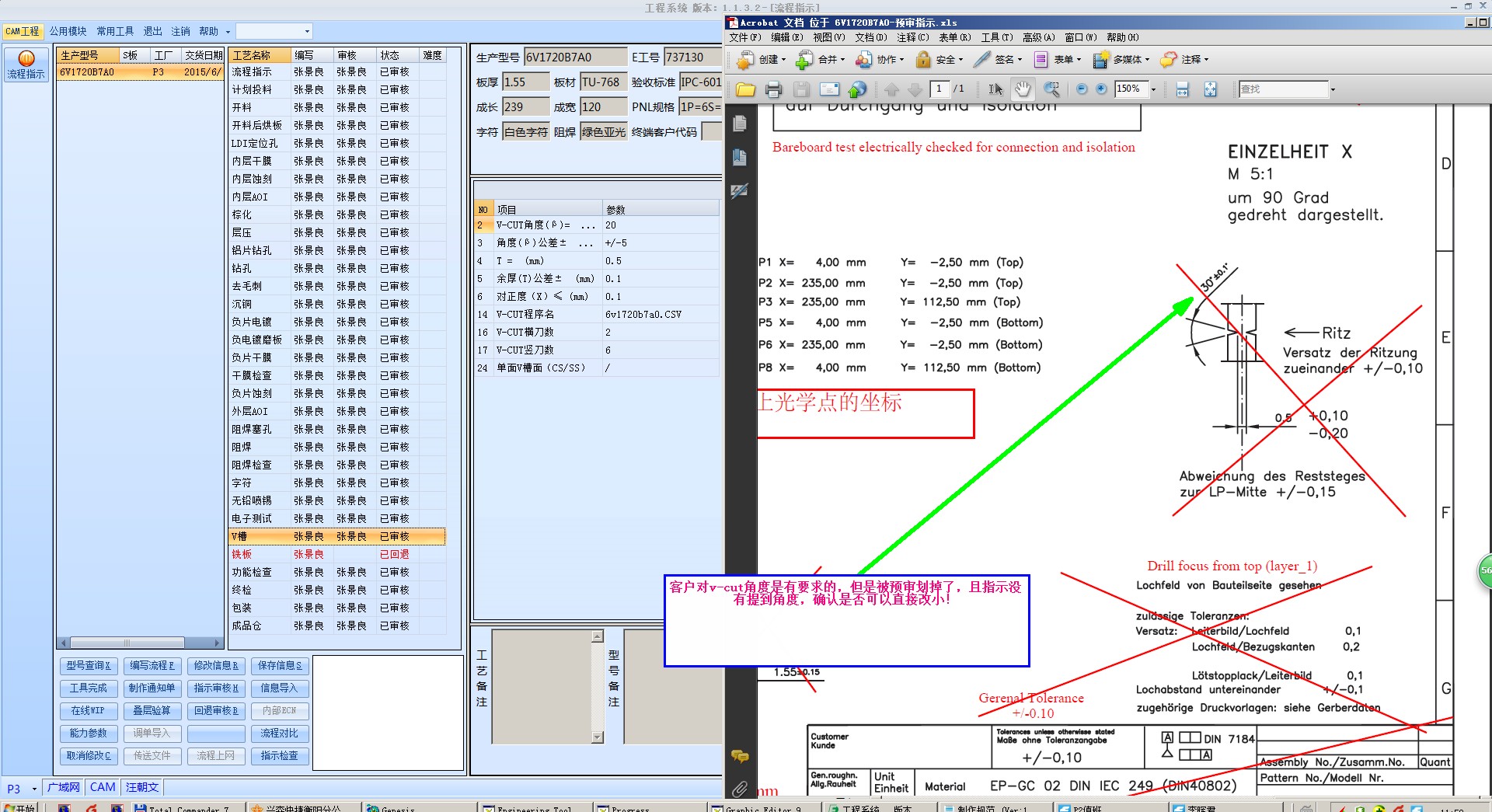
Task: Open the Comments panel icon at sidebar bottom
Action: tap(740, 755)
